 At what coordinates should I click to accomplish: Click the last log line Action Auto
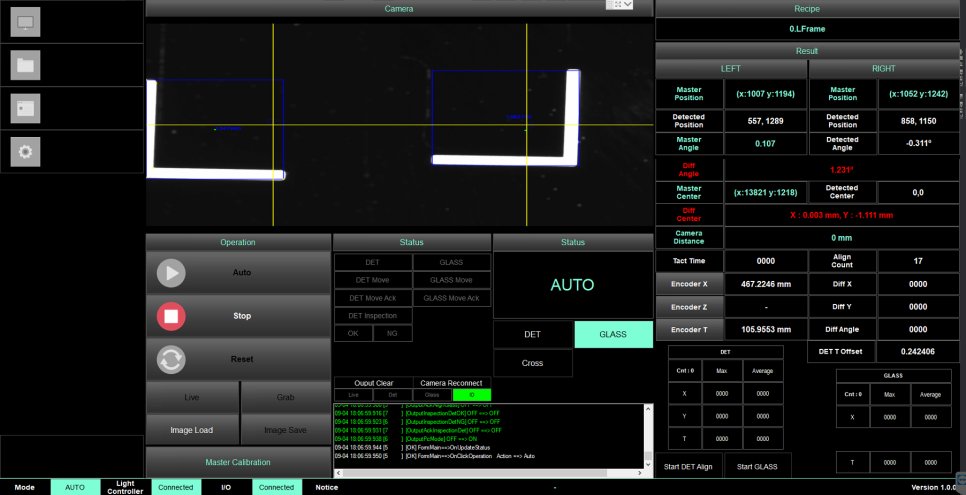(x=435, y=456)
